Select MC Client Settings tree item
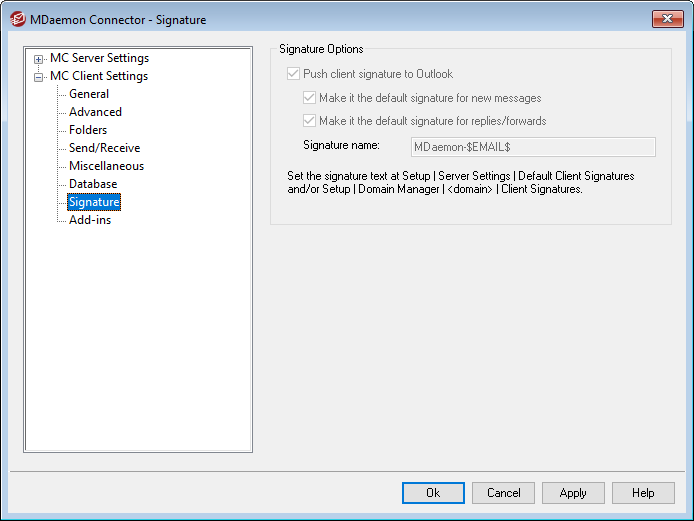The height and width of the screenshot is (521, 694). click(x=98, y=76)
